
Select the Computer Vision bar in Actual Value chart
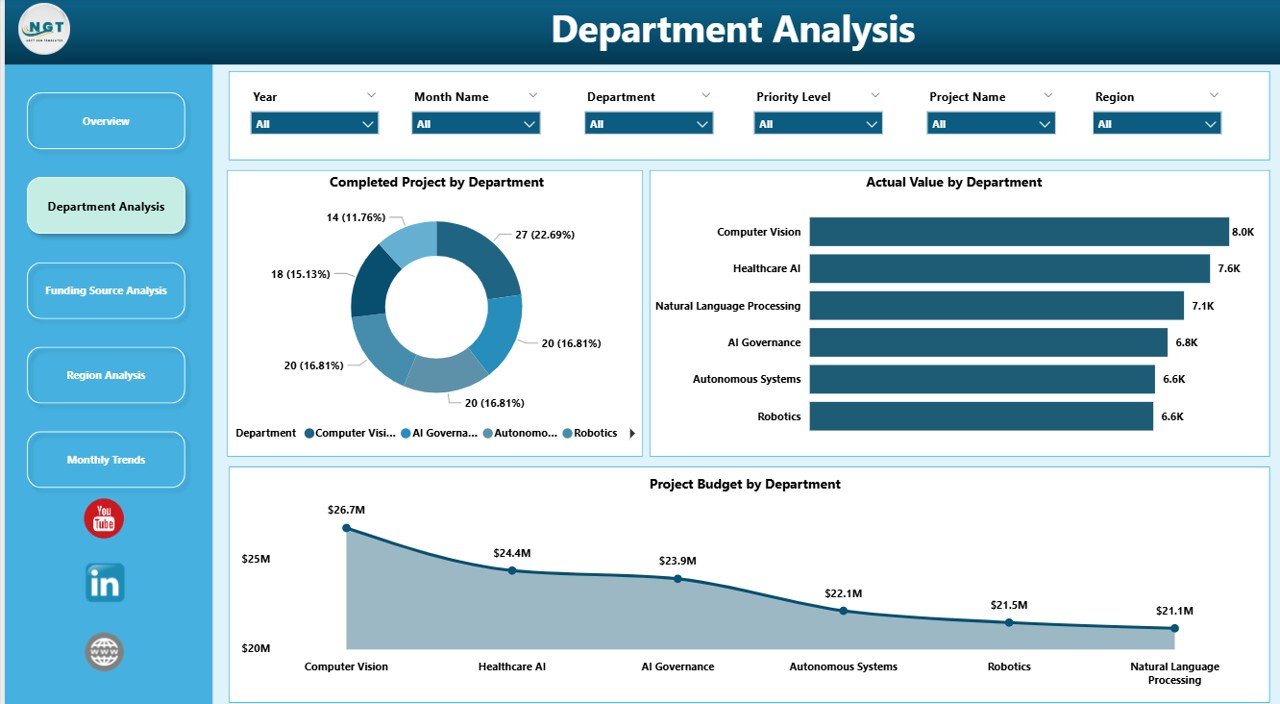[x=1020, y=231]
